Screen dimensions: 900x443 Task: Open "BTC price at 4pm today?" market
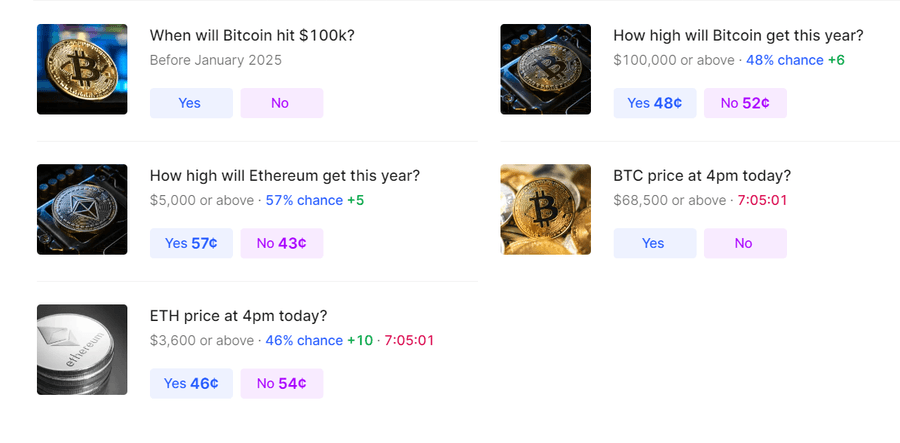click(701, 176)
